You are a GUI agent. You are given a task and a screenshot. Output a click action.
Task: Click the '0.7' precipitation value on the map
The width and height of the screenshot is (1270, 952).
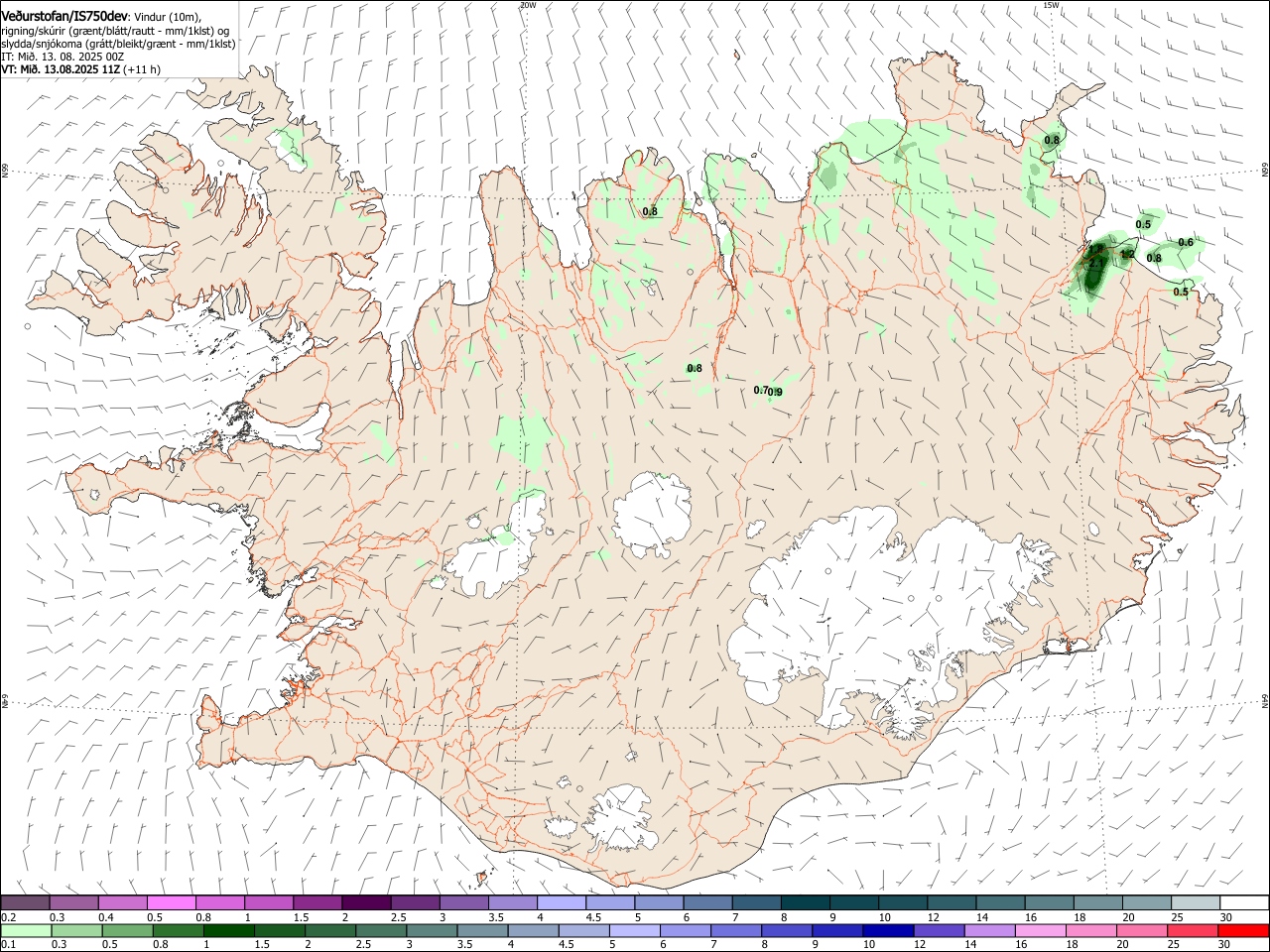coord(761,390)
